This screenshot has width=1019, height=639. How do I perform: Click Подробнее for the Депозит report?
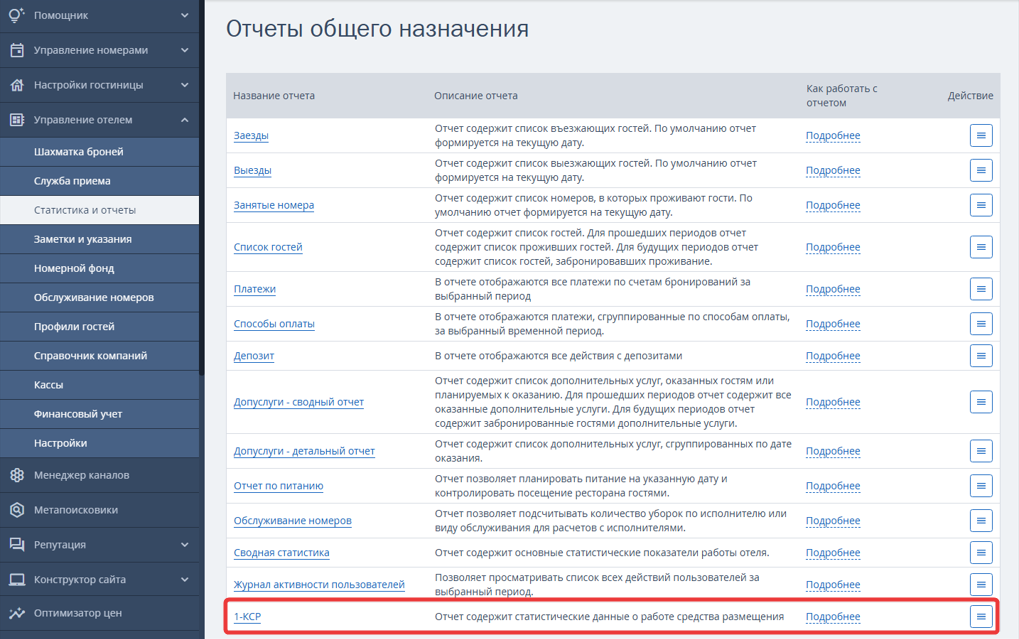833,356
